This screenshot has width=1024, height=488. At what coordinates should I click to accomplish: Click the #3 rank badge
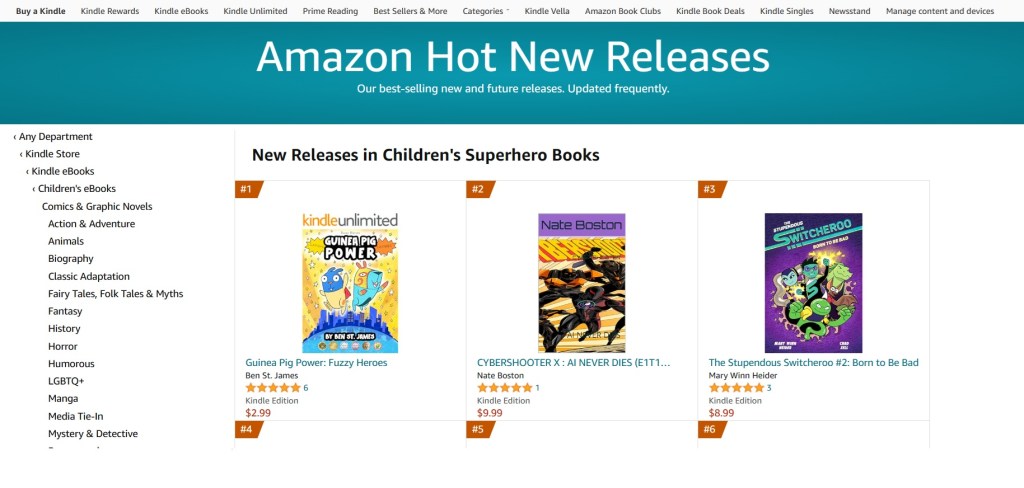(x=711, y=189)
